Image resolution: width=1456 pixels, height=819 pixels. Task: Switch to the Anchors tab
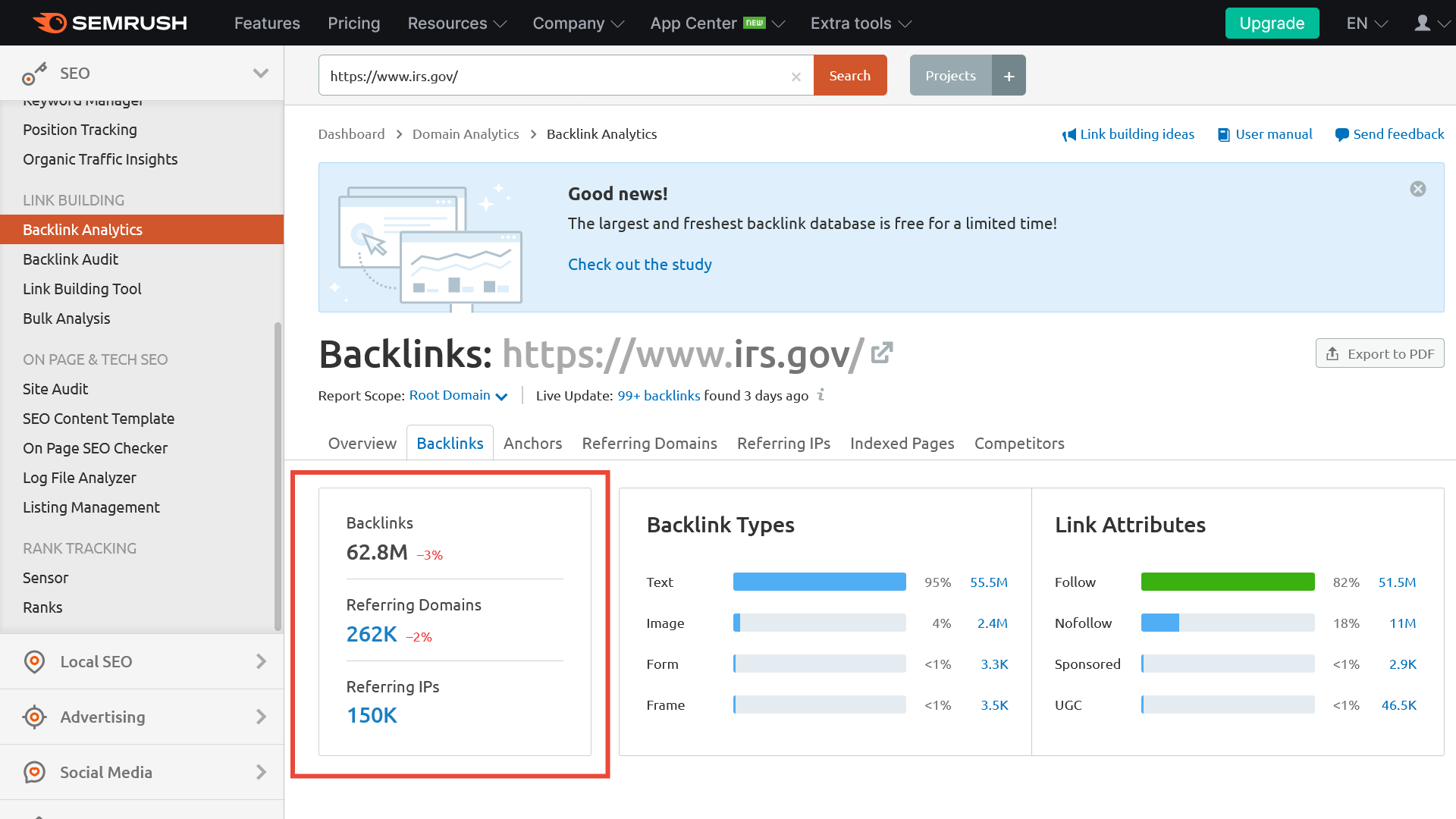532,444
